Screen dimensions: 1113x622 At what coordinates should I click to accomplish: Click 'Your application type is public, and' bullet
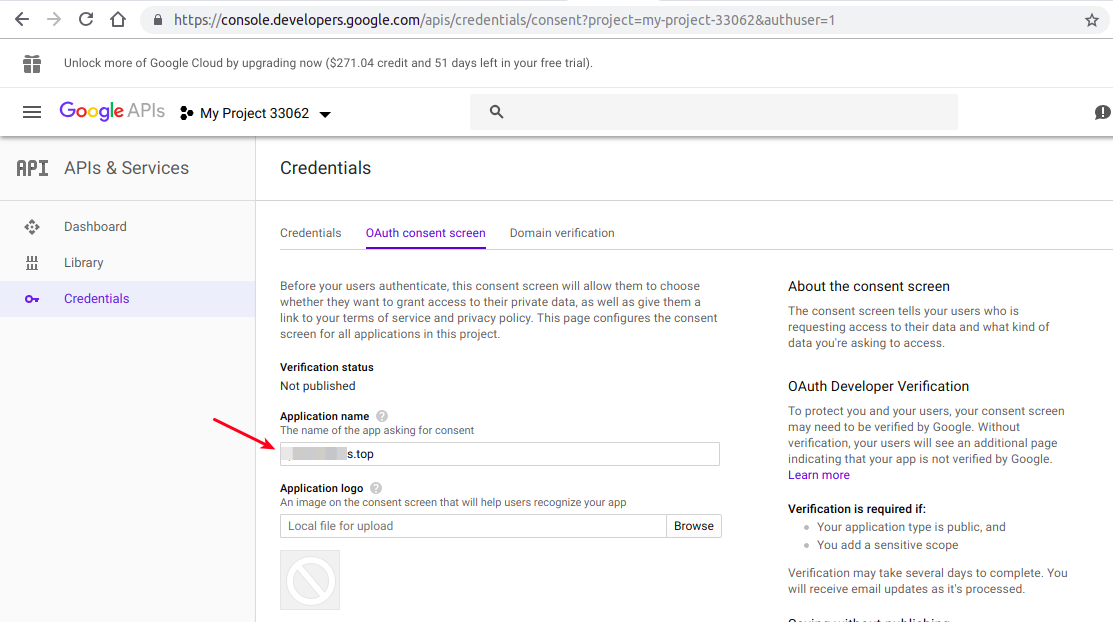[x=911, y=527]
